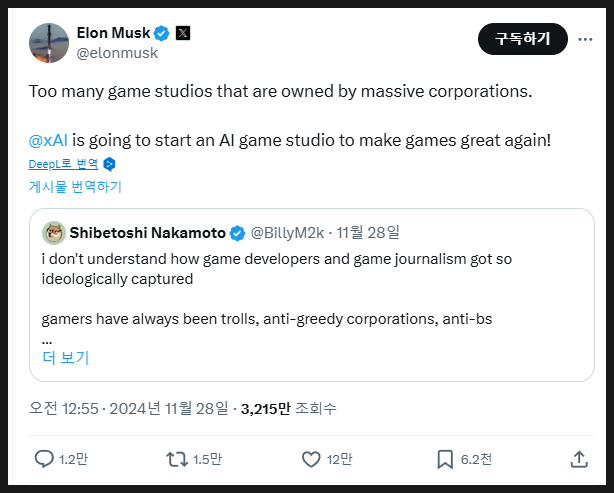Click the X affiliation badge icon
614x493 pixels.
[183, 32]
